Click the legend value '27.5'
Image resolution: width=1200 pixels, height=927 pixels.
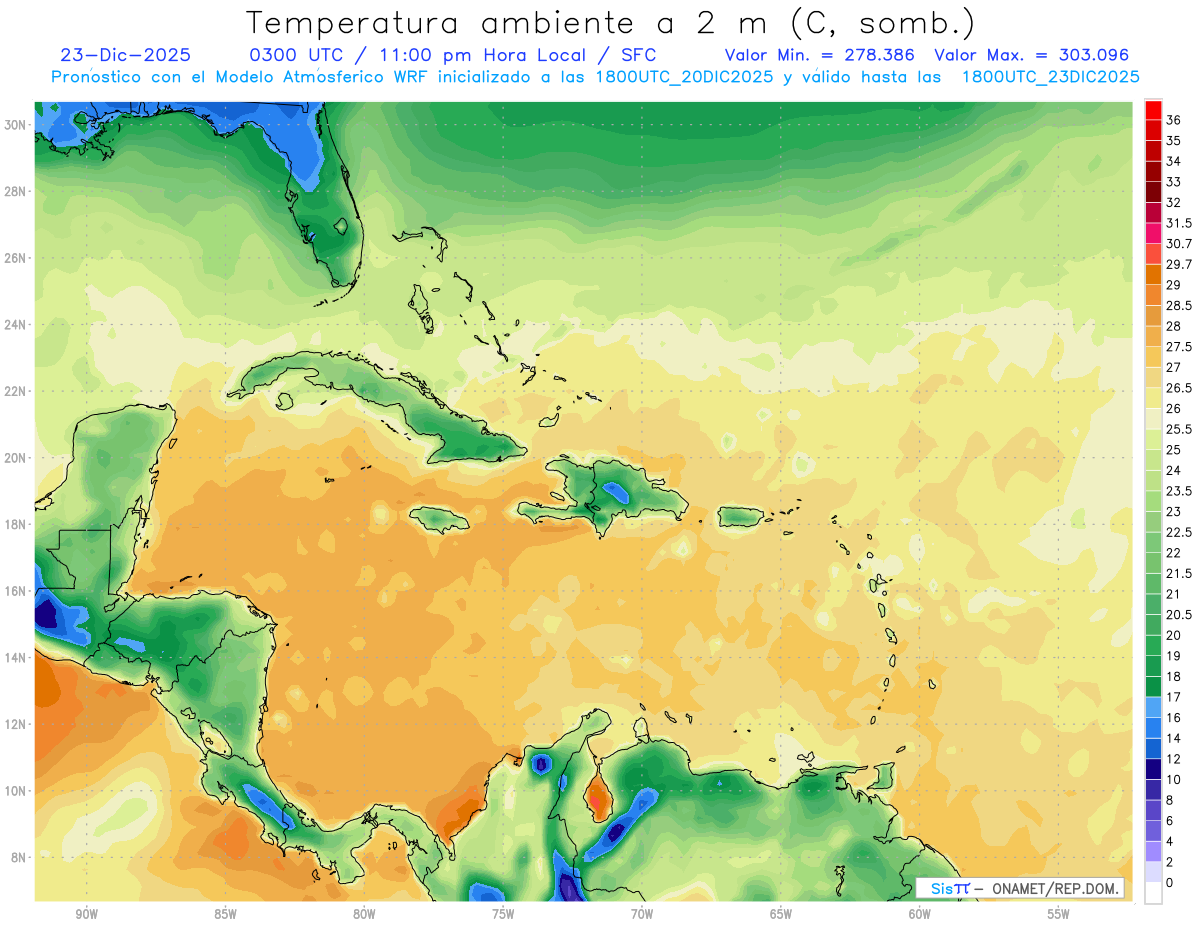pyautogui.click(x=1179, y=347)
